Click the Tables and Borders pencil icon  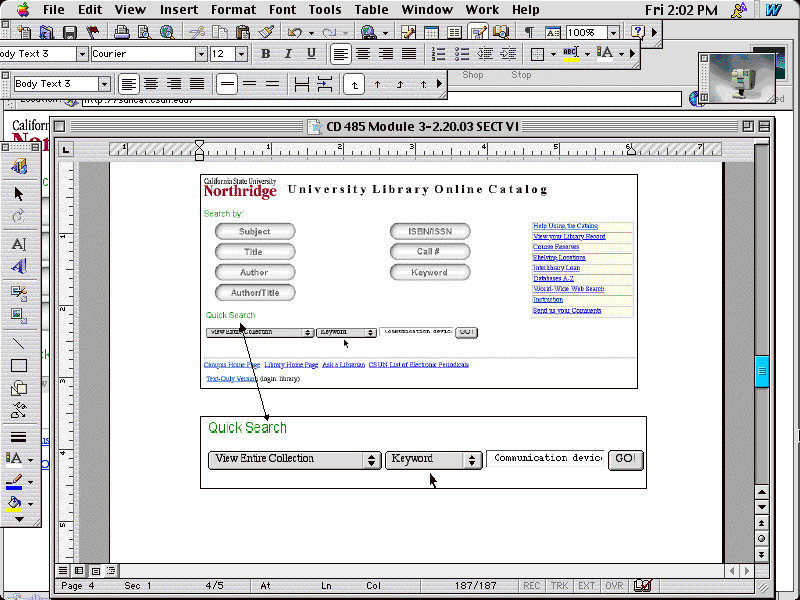(x=408, y=32)
